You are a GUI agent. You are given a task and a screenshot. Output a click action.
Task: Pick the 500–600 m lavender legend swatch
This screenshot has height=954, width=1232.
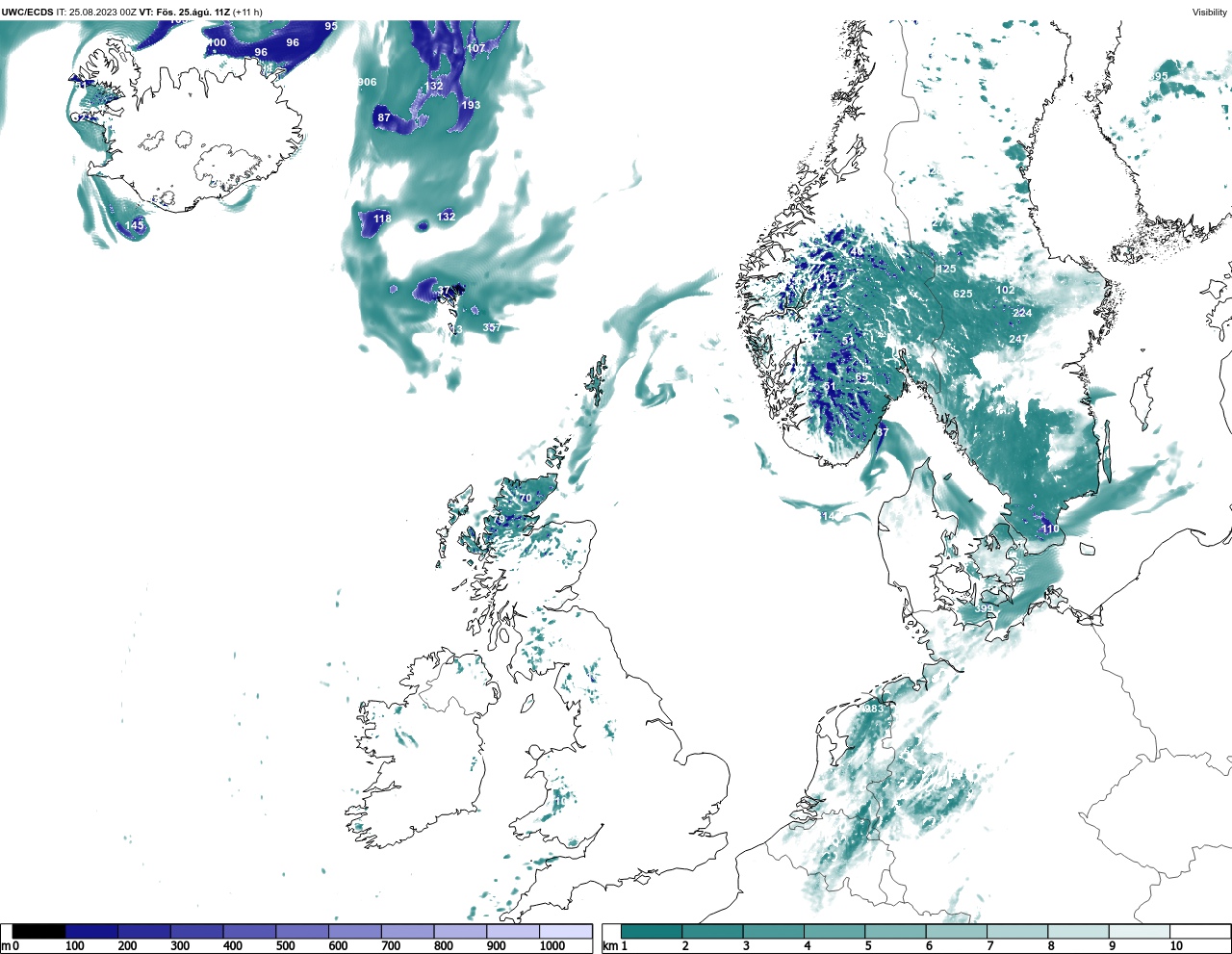pyautogui.click(x=301, y=931)
